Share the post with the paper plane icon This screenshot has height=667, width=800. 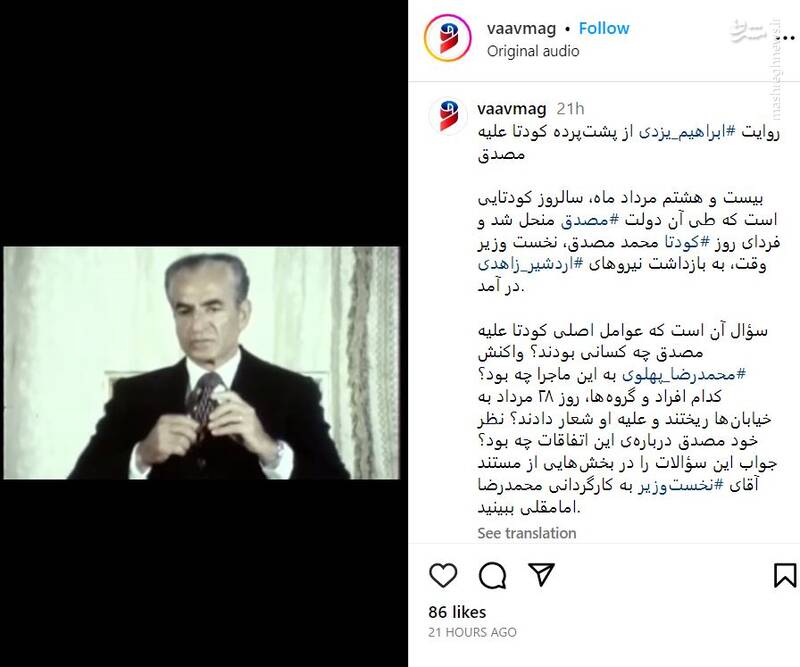(541, 575)
